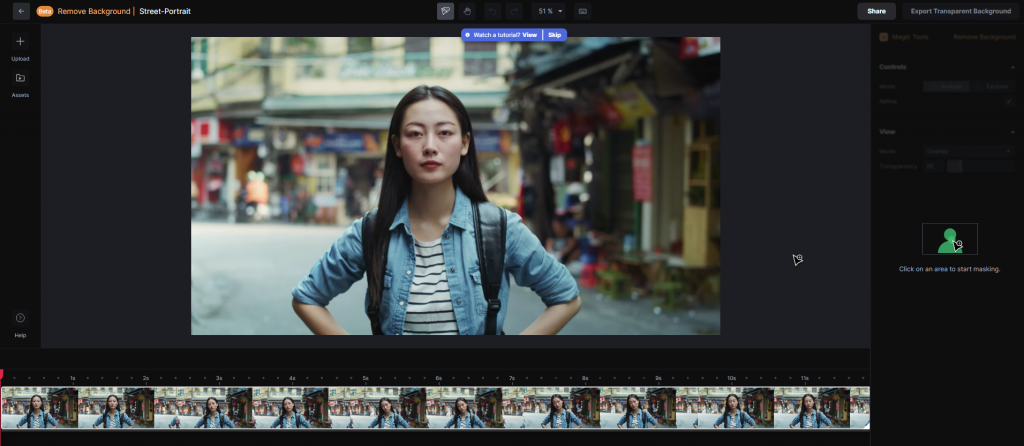Open the Help menu

tap(20, 318)
